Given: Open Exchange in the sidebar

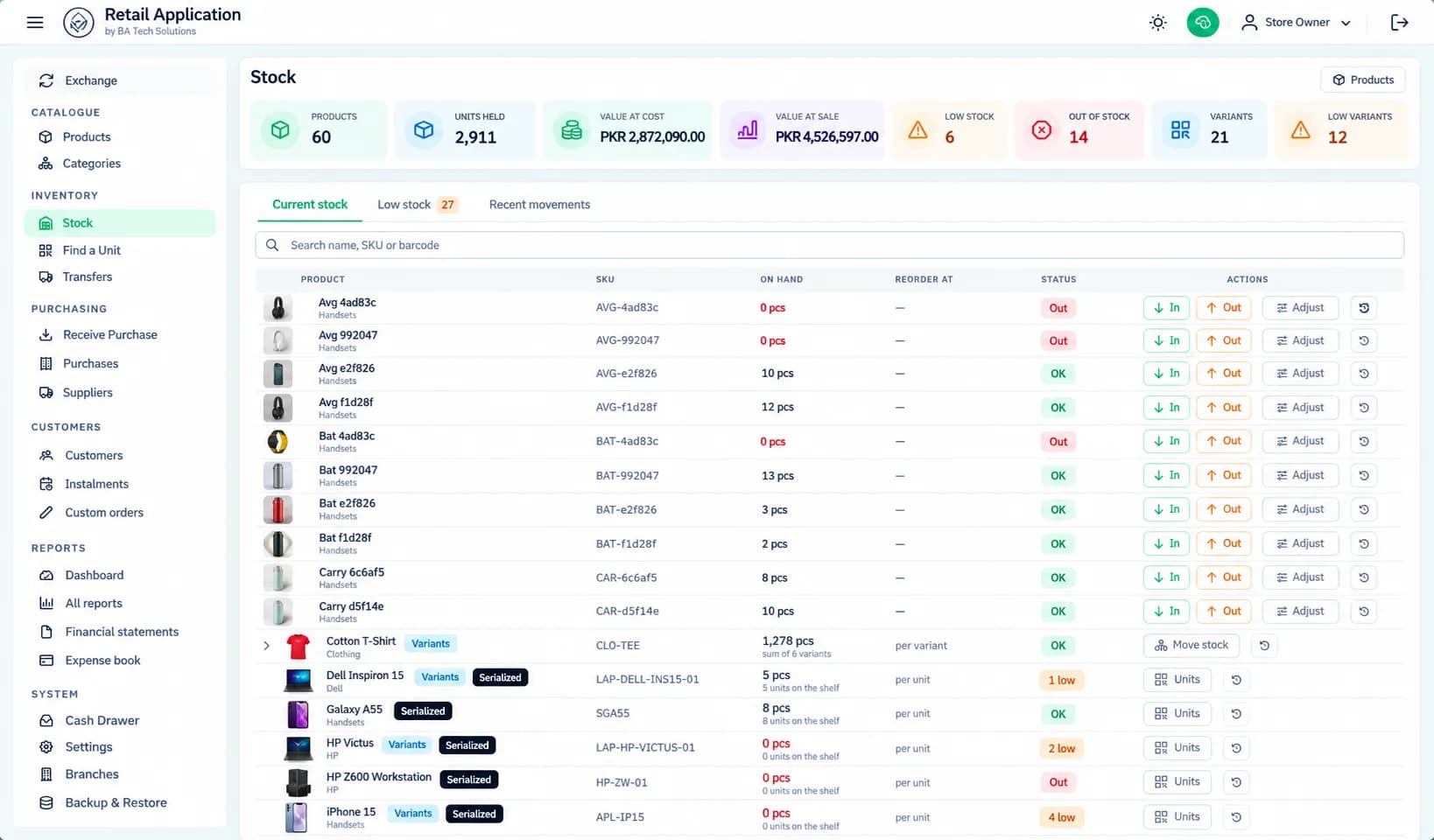Looking at the screenshot, I should (120, 80).
